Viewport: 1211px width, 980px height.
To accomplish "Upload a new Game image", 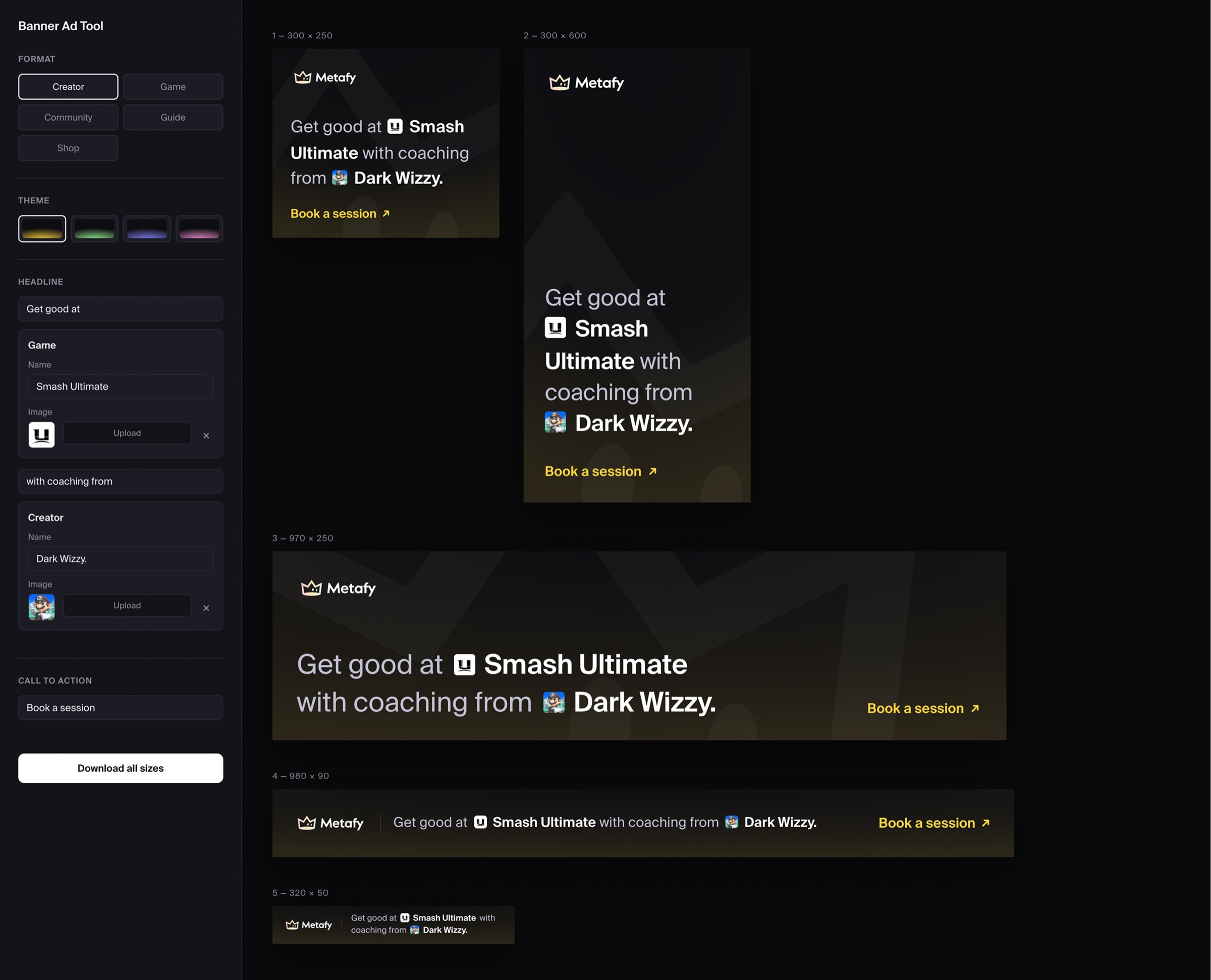I will tap(127, 433).
